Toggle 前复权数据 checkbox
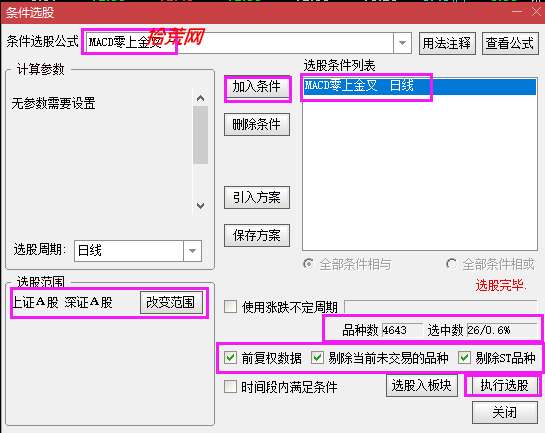545x433 pixels. (x=230, y=358)
